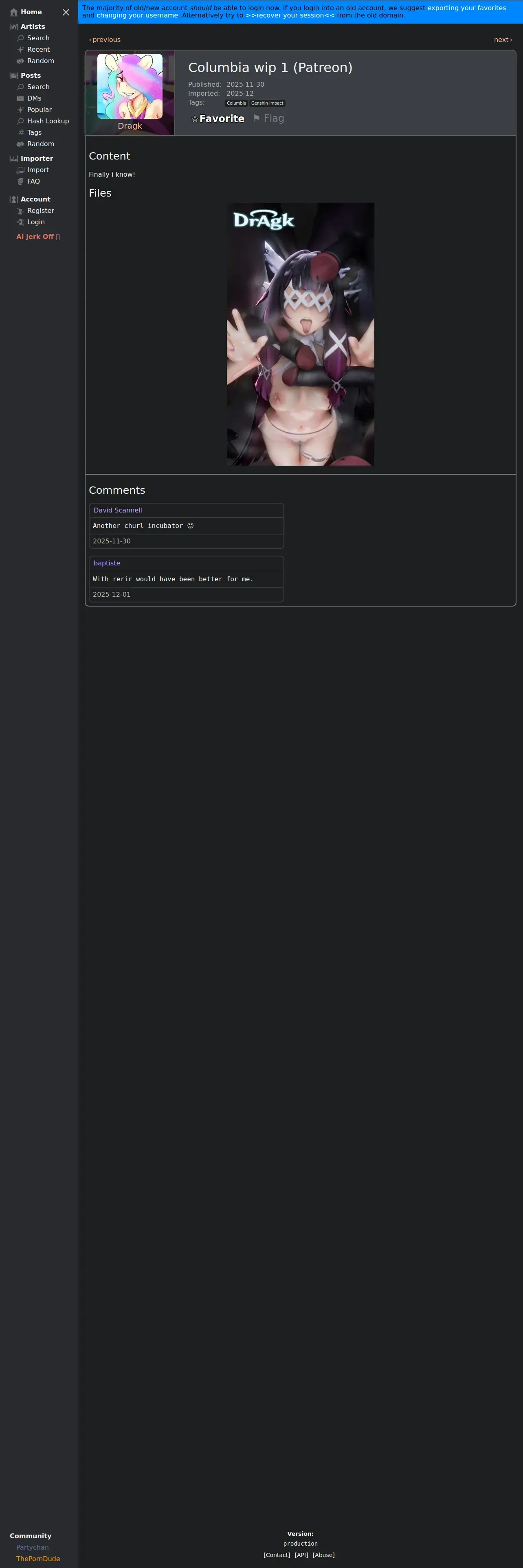The height and width of the screenshot is (1568, 523).
Task: Open DMs via the envelope icon
Action: click(20, 99)
